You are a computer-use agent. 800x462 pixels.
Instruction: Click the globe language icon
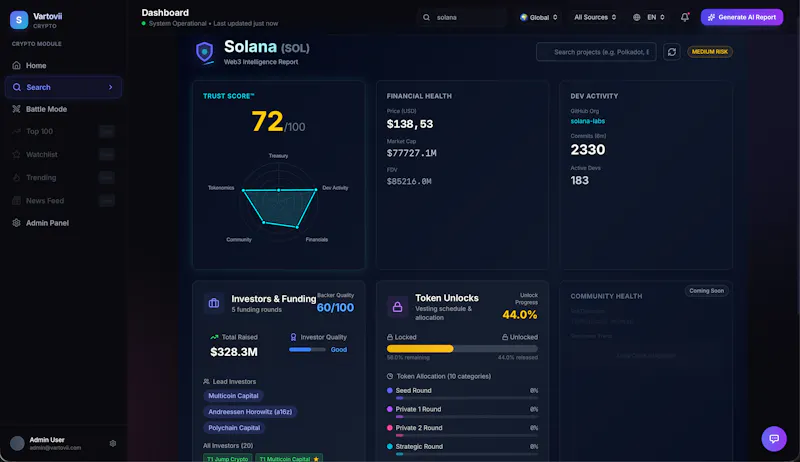pyautogui.click(x=637, y=17)
